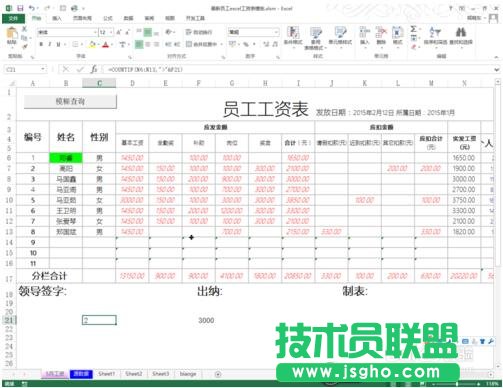
Task: Switch to the Insert ribbon tab
Action: [57, 18]
